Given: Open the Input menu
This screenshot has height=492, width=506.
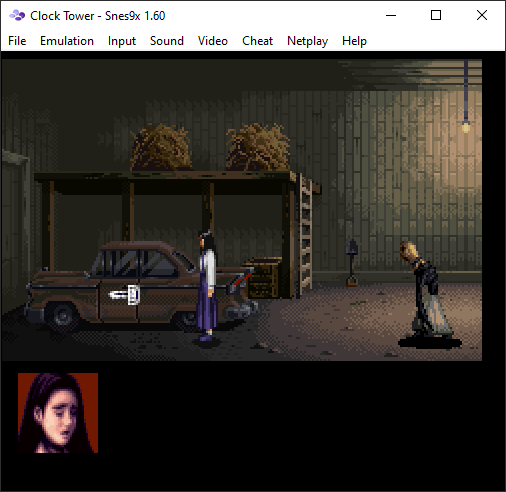Looking at the screenshot, I should [x=122, y=41].
